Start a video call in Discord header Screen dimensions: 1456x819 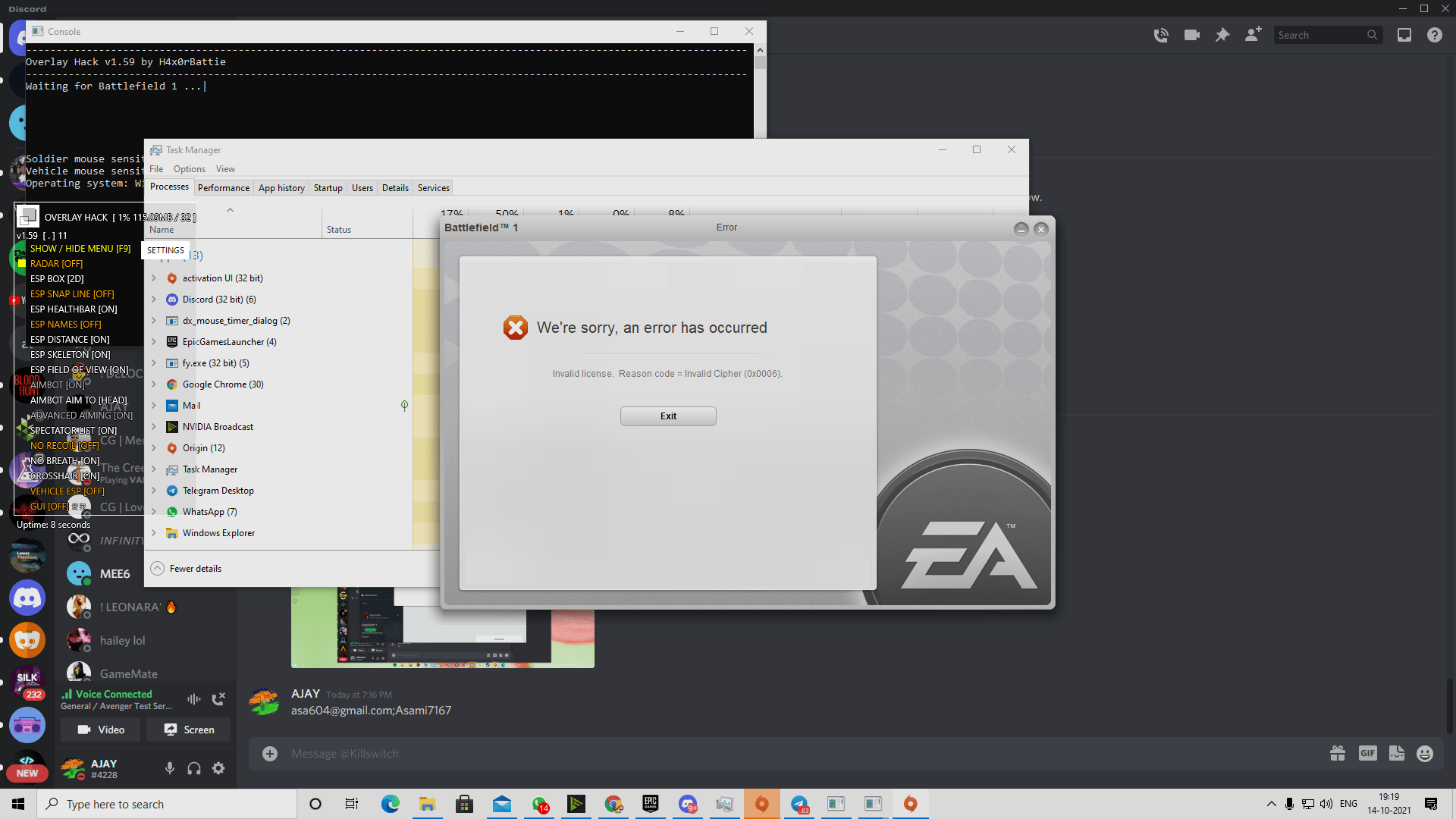[x=1191, y=35]
